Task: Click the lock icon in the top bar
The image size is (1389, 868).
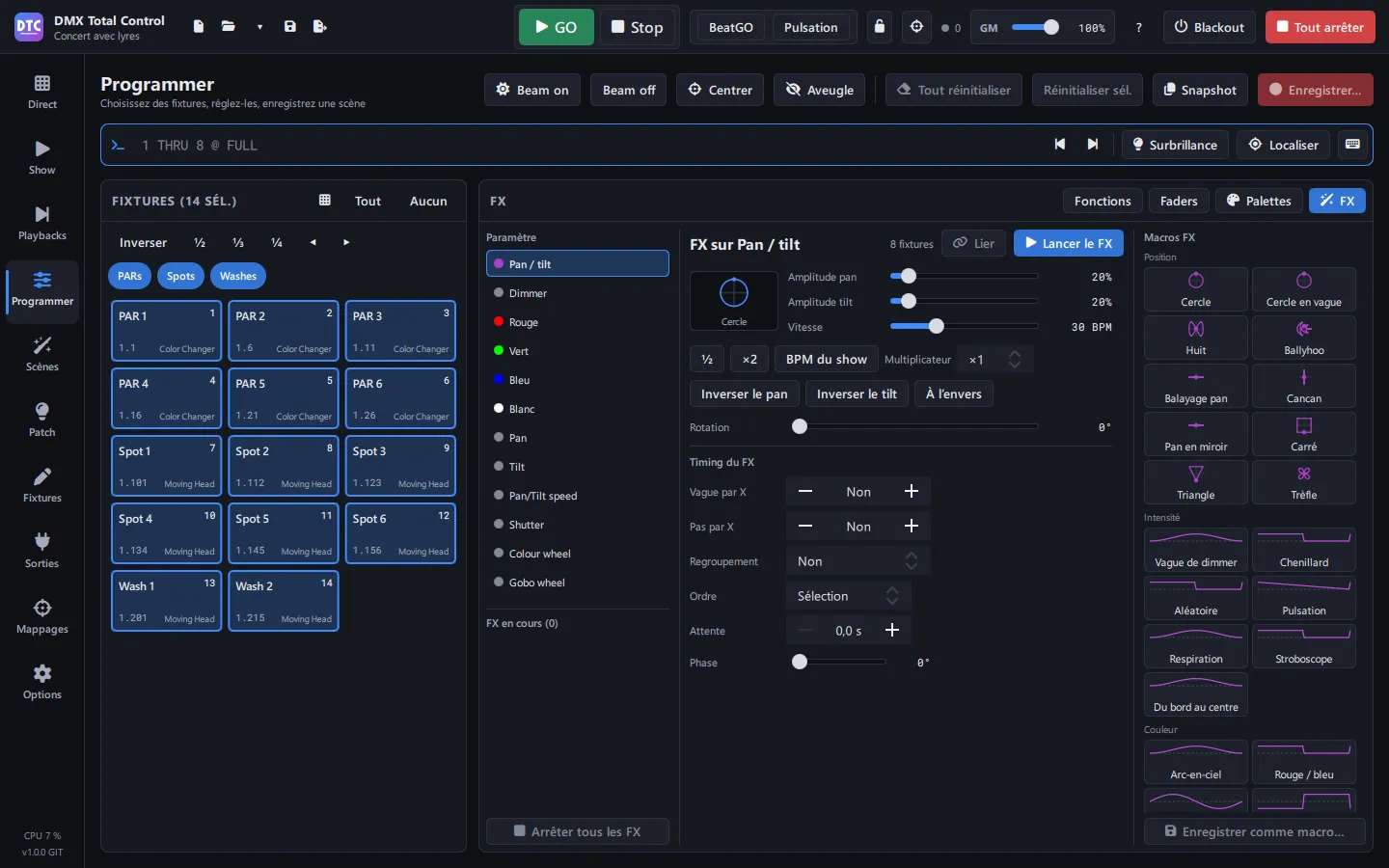Action: (880, 27)
